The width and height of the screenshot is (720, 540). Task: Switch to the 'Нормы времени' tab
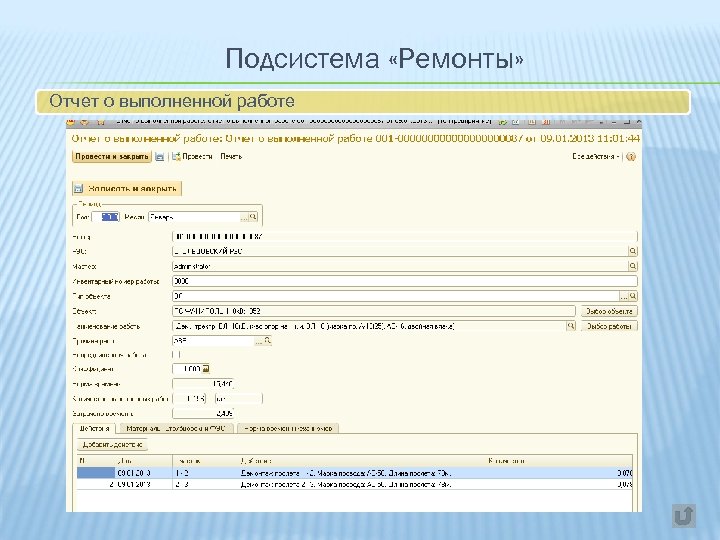click(288, 428)
